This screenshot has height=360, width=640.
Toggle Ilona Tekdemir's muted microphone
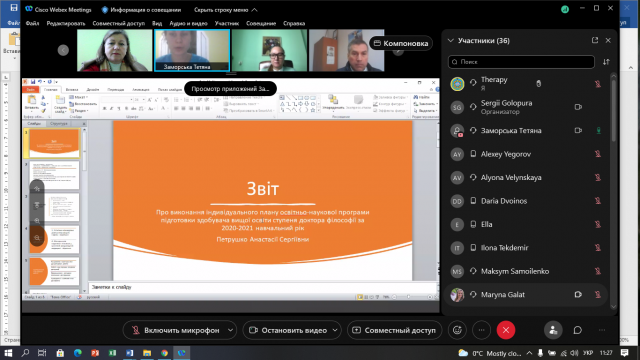598,248
